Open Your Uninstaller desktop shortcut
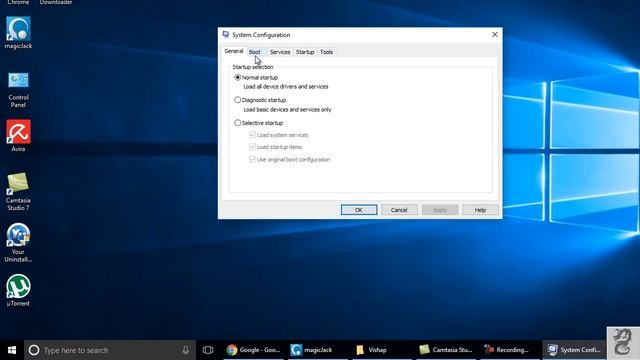 pyautogui.click(x=18, y=243)
